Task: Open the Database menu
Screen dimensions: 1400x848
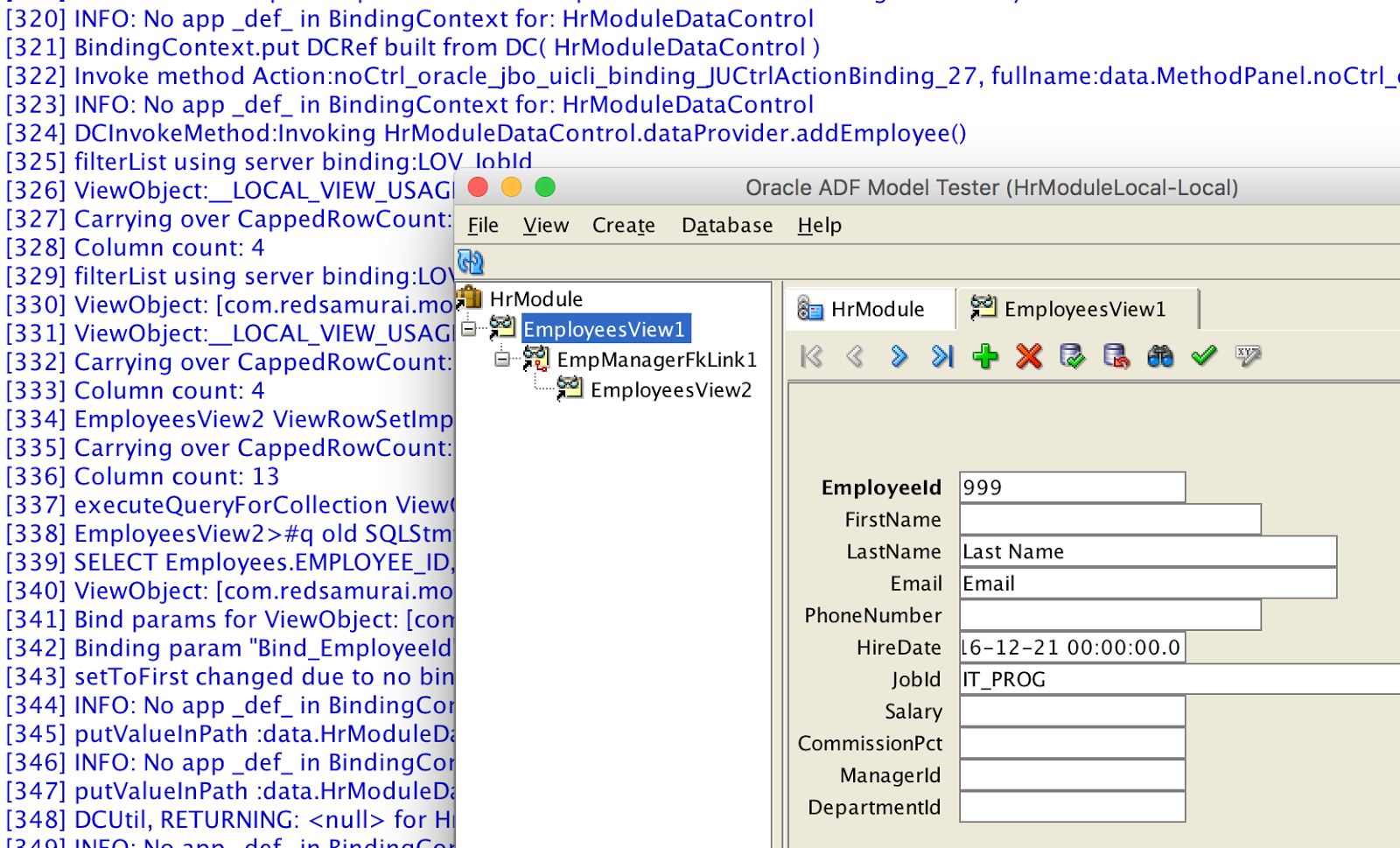Action: coord(727,226)
